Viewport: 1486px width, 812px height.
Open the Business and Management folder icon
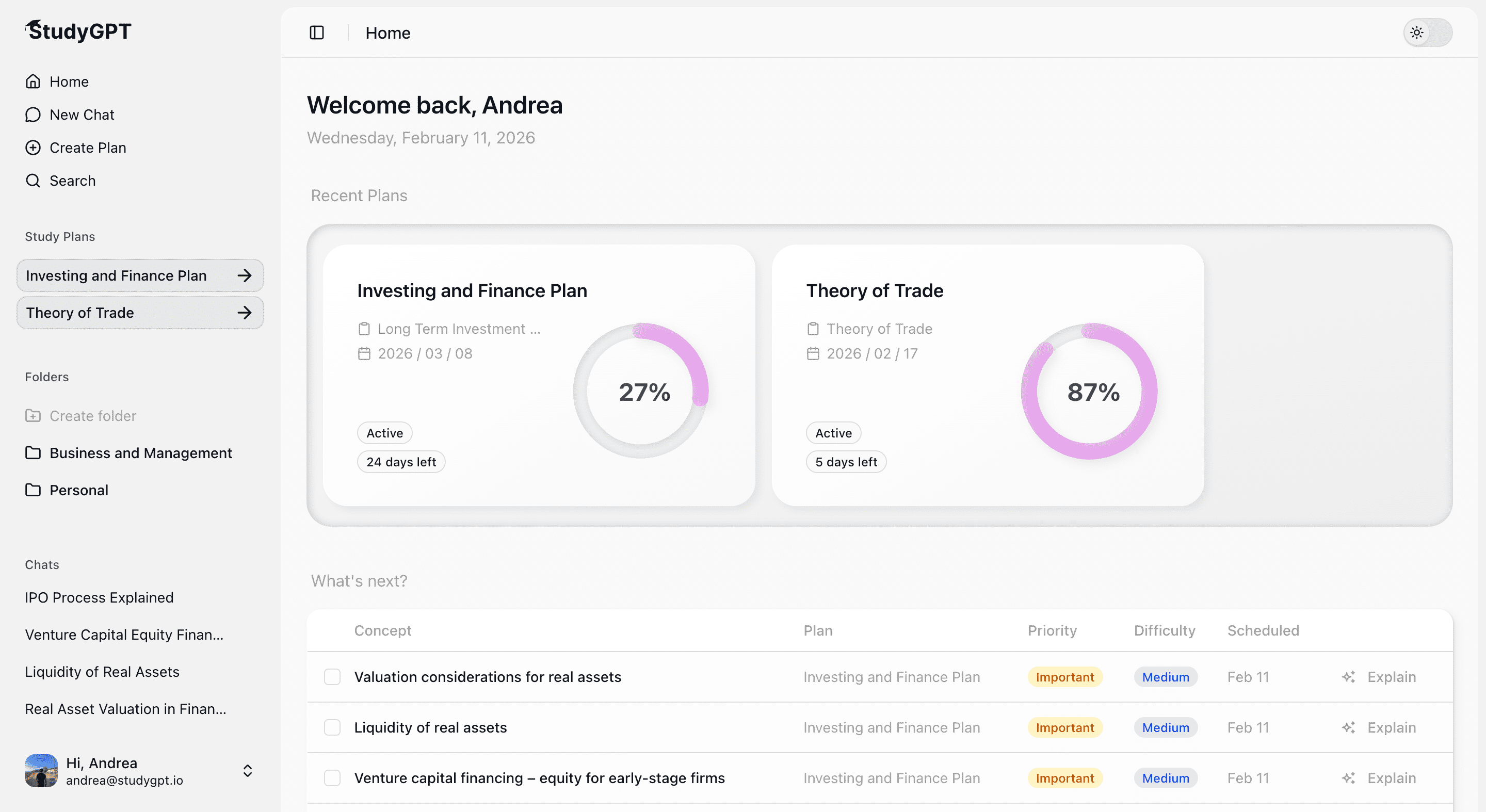tap(33, 453)
